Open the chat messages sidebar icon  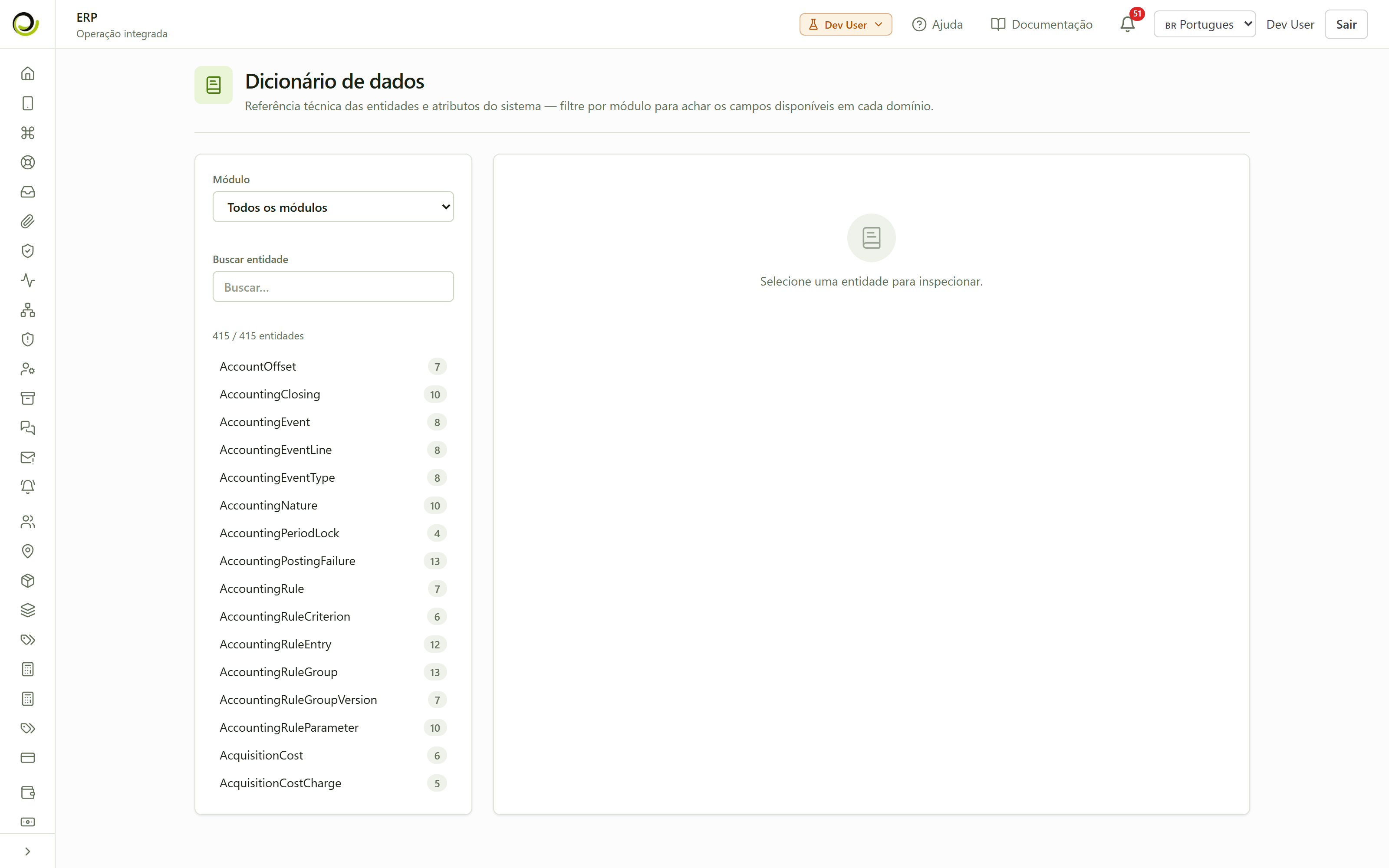(x=27, y=428)
